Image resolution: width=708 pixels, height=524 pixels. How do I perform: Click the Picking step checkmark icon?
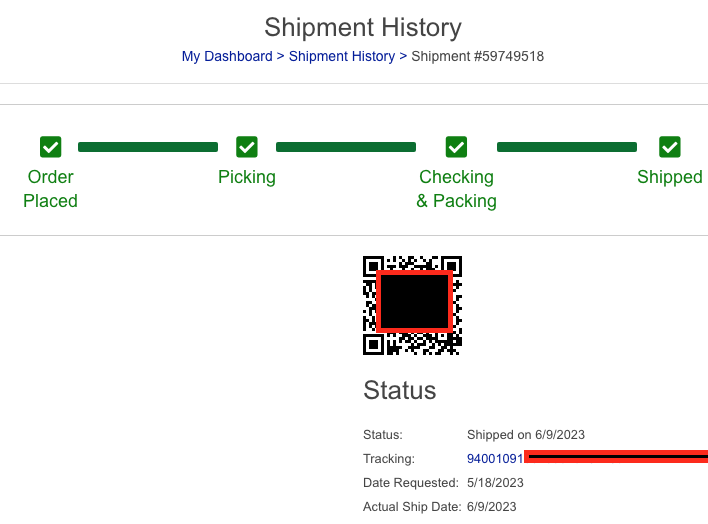point(247,147)
